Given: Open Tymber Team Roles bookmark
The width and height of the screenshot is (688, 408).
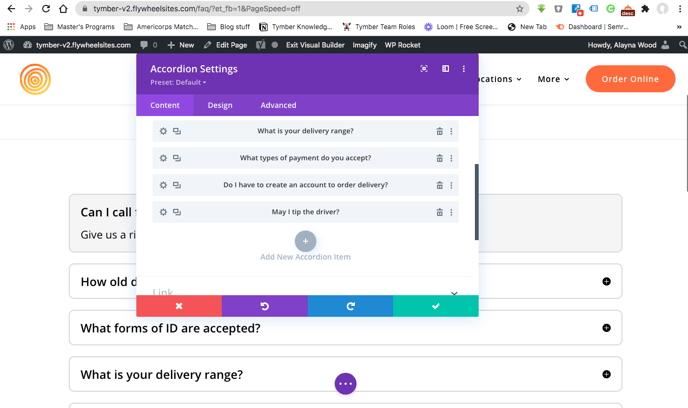Looking at the screenshot, I should tap(378, 27).
